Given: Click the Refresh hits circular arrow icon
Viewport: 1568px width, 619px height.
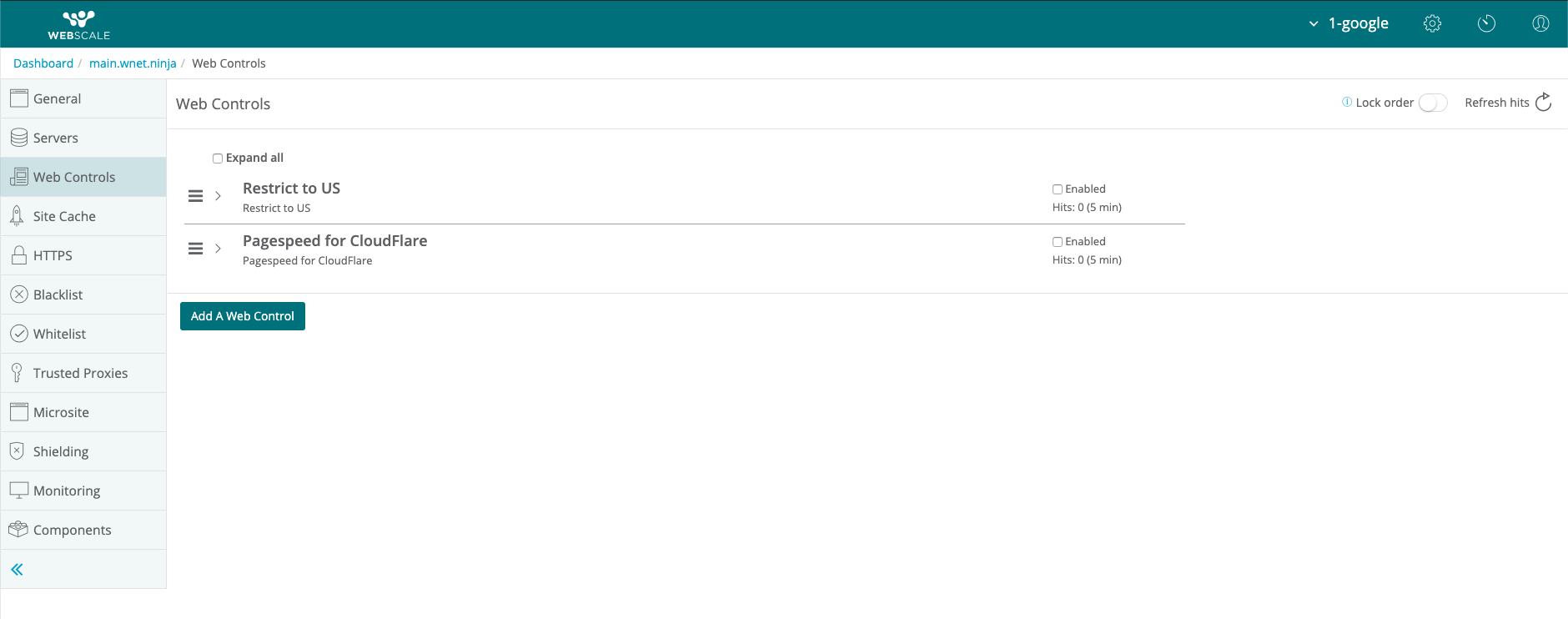Looking at the screenshot, I should pyautogui.click(x=1543, y=102).
